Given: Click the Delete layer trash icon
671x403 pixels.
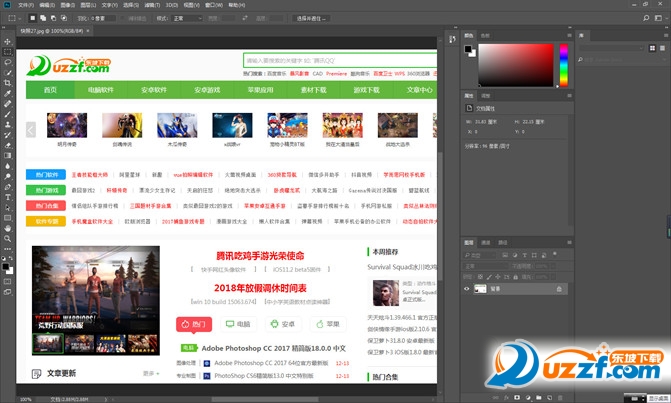Looking at the screenshot, I should tap(560, 397).
